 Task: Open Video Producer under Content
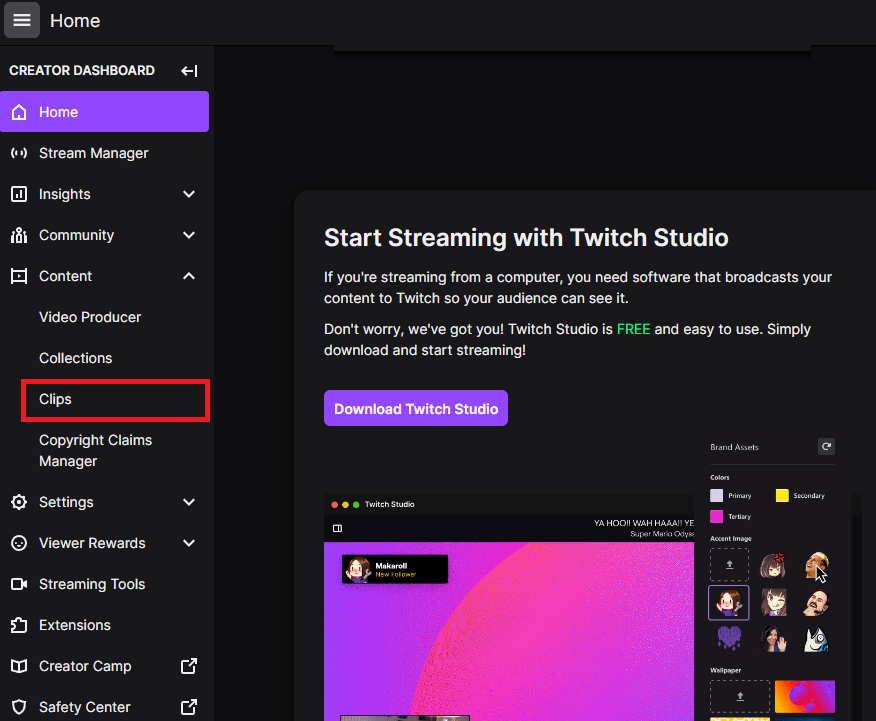[90, 317]
